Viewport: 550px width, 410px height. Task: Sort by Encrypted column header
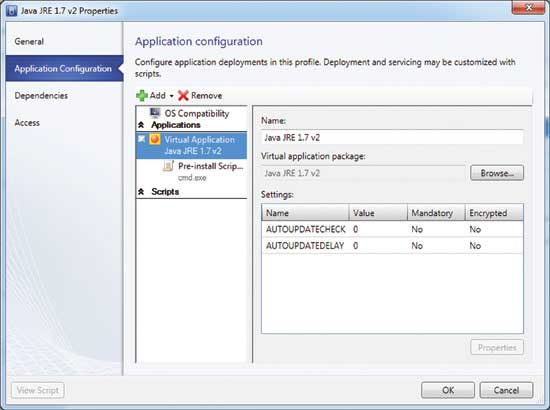click(494, 213)
